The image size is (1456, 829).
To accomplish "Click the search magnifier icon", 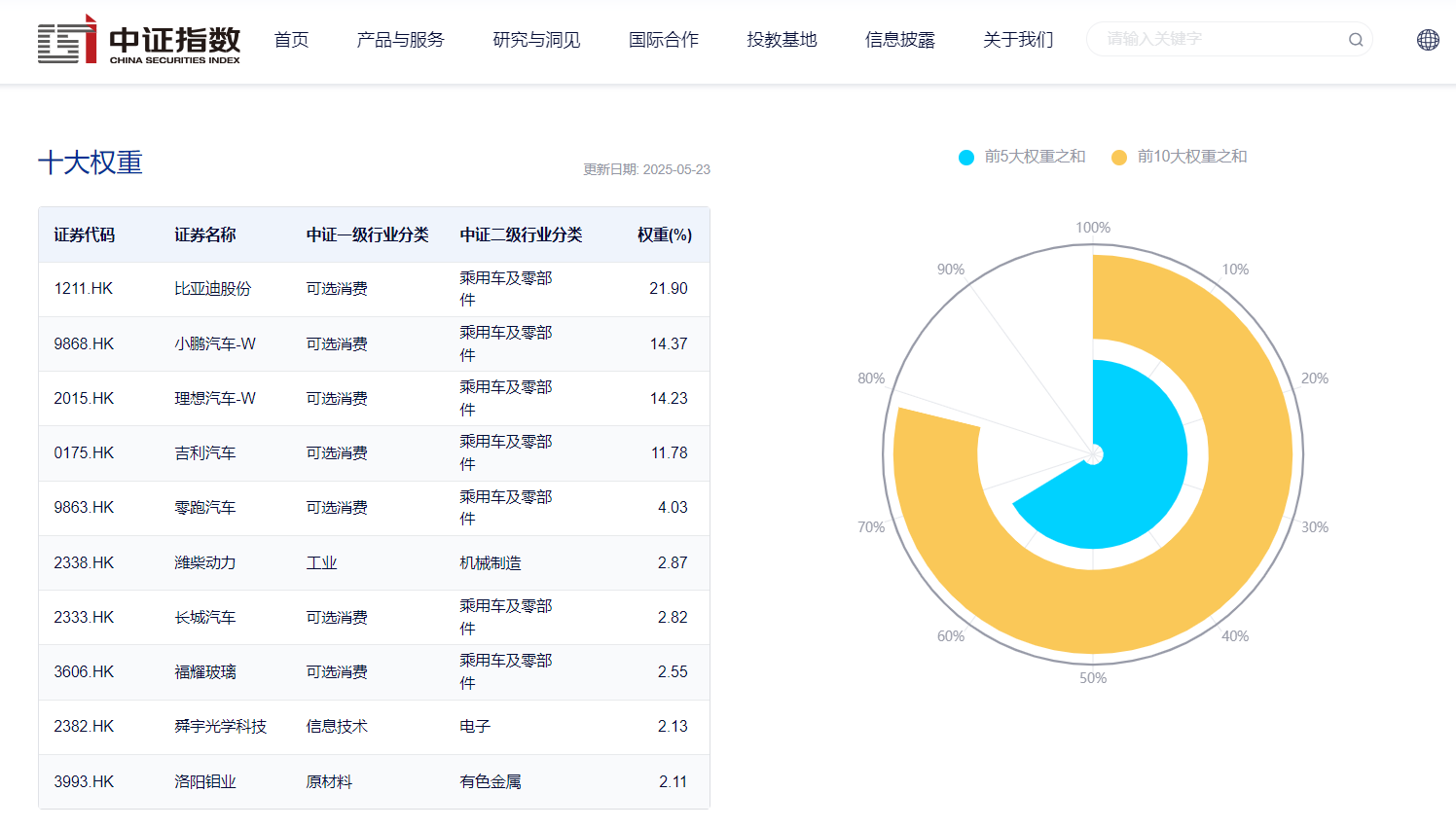I will click(1355, 40).
